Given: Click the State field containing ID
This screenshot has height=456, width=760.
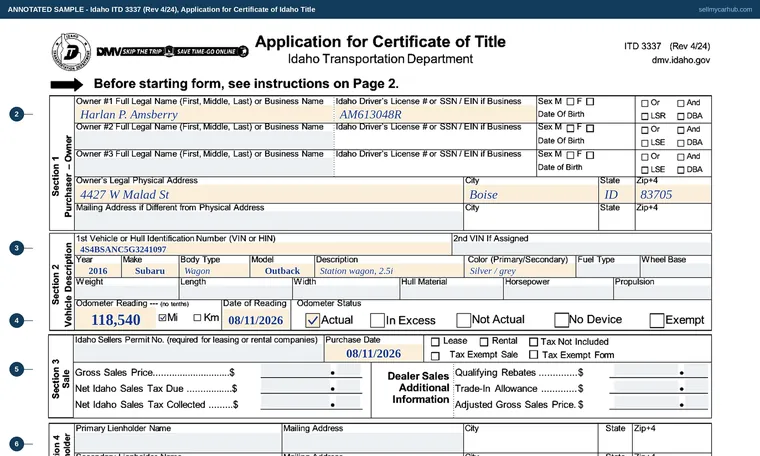Looking at the screenshot, I should click(x=617, y=194).
